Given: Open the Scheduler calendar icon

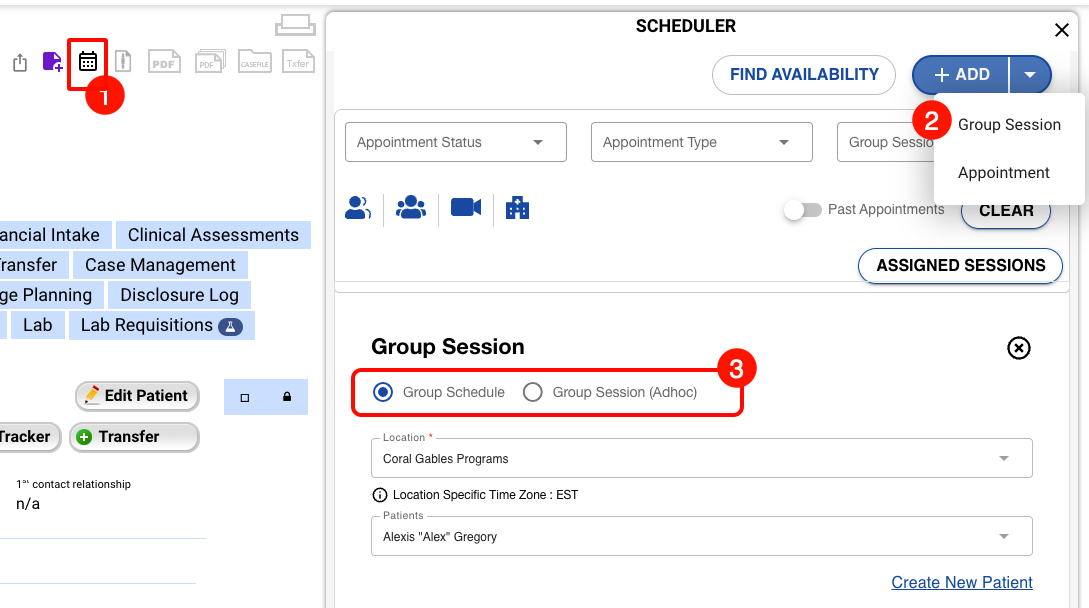Looking at the screenshot, I should [87, 62].
